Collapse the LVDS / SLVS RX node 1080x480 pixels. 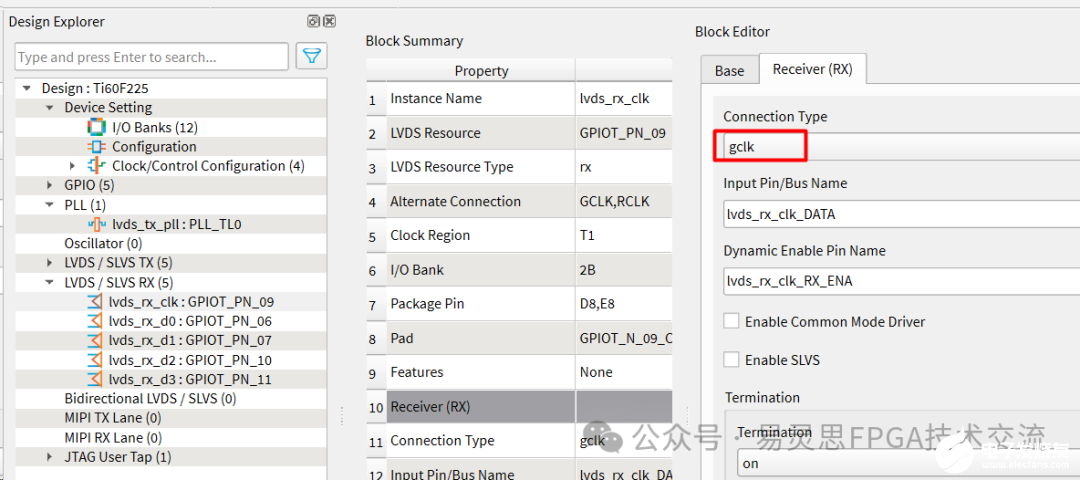[x=51, y=283]
